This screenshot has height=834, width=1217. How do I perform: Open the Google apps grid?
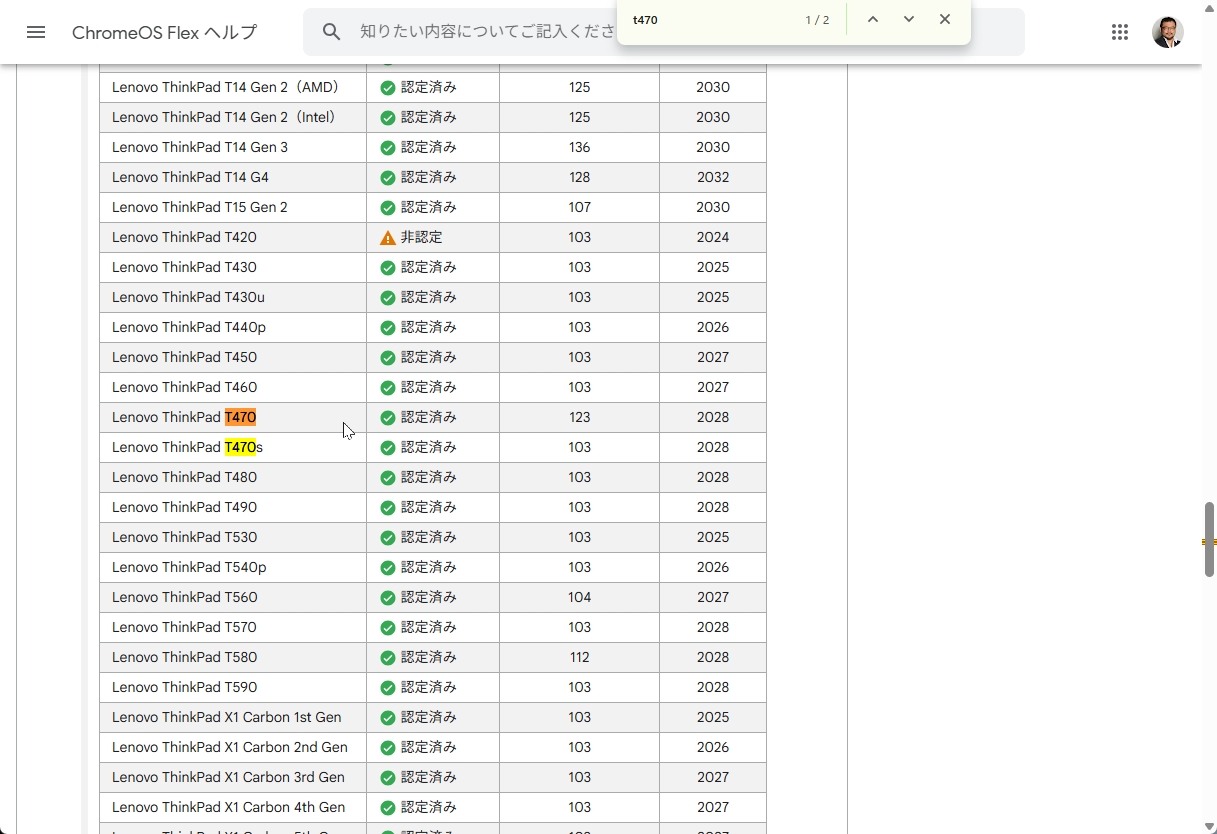tap(1120, 32)
